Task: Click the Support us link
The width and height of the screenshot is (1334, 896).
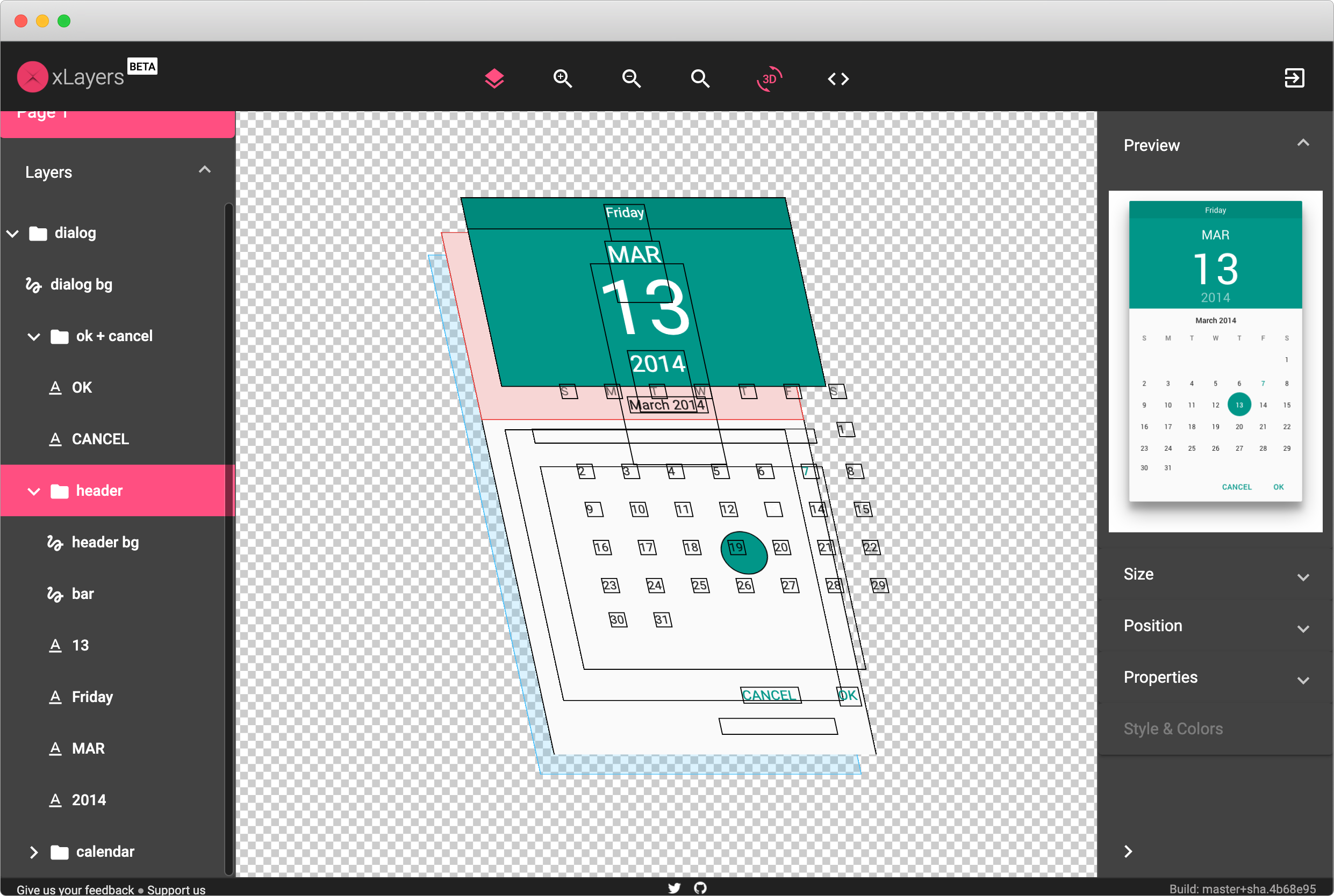Action: click(176, 889)
